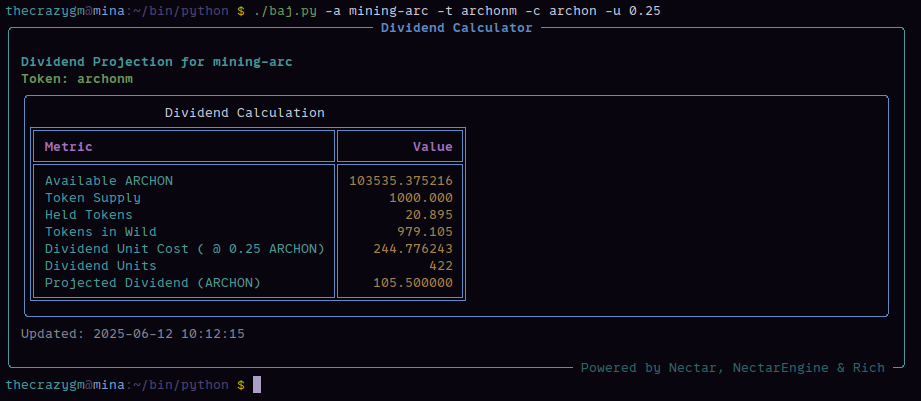Select the "Dividend Projection for mining-arc" heading
The image size is (921, 401).
(x=157, y=62)
